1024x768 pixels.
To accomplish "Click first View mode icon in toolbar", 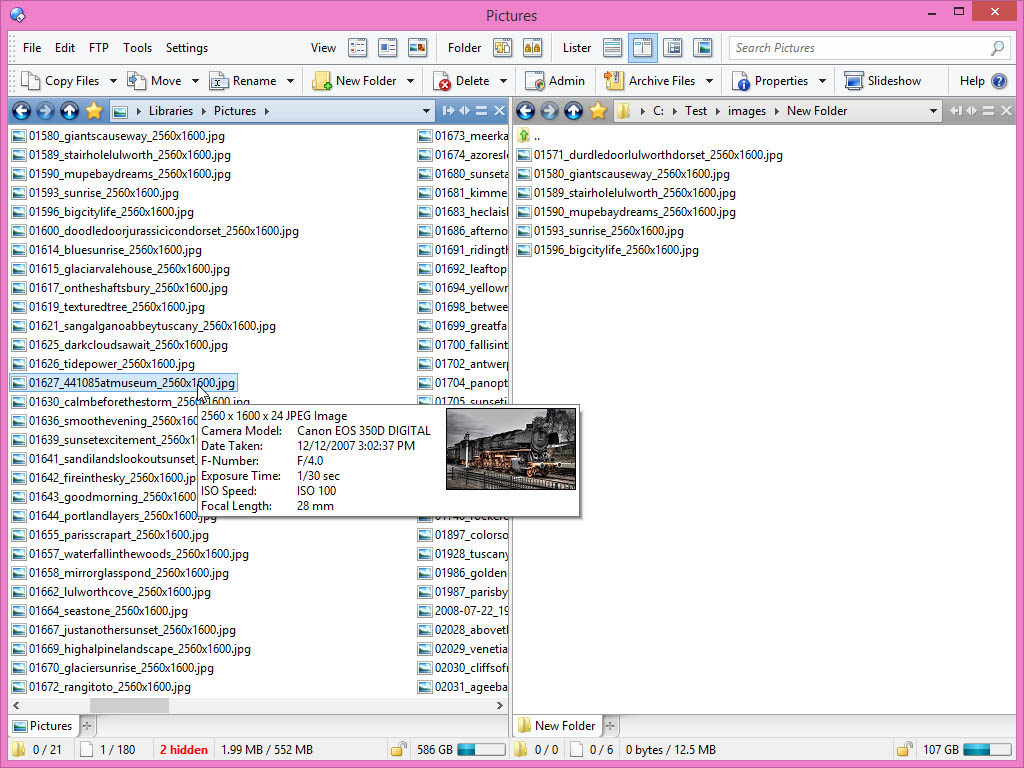I will pos(357,48).
